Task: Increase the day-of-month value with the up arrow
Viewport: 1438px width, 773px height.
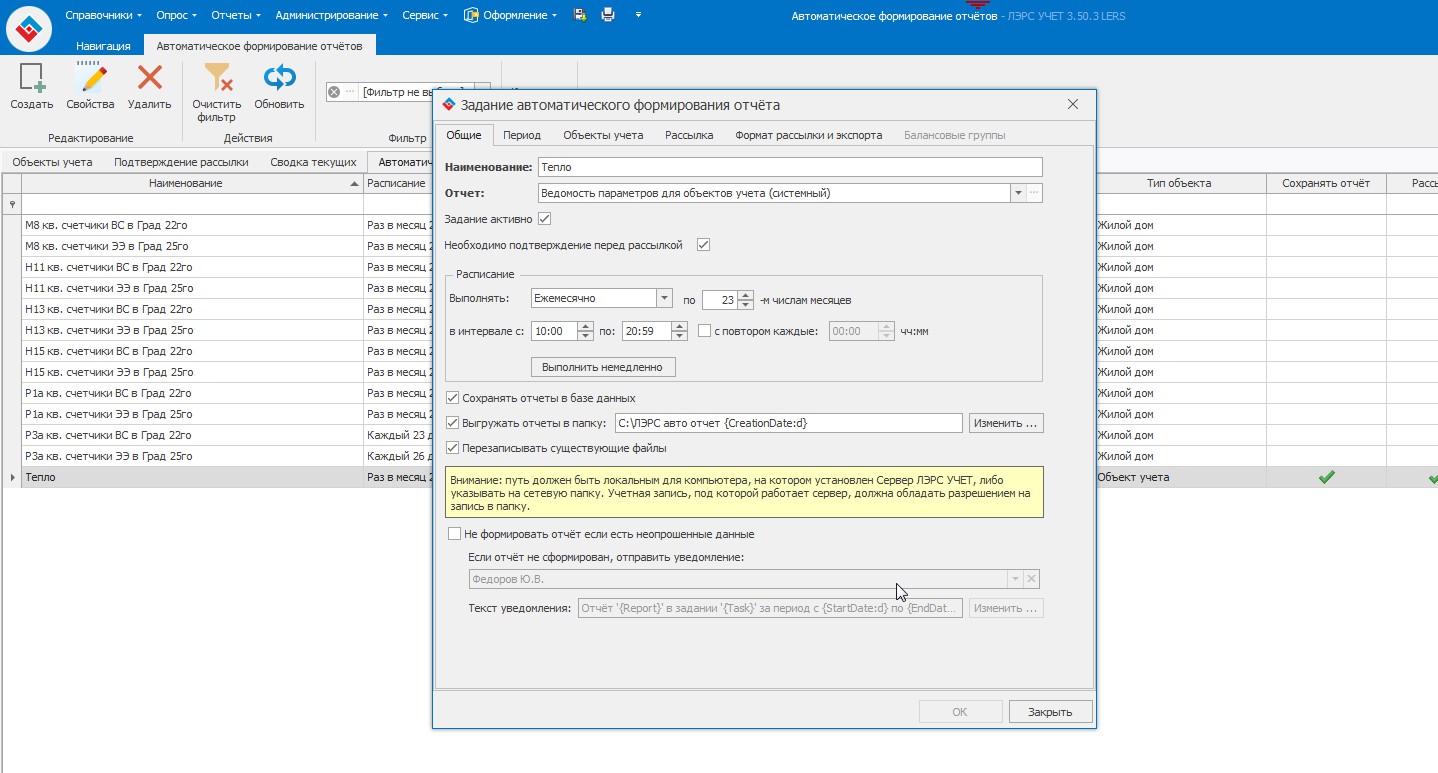Action: click(x=745, y=294)
